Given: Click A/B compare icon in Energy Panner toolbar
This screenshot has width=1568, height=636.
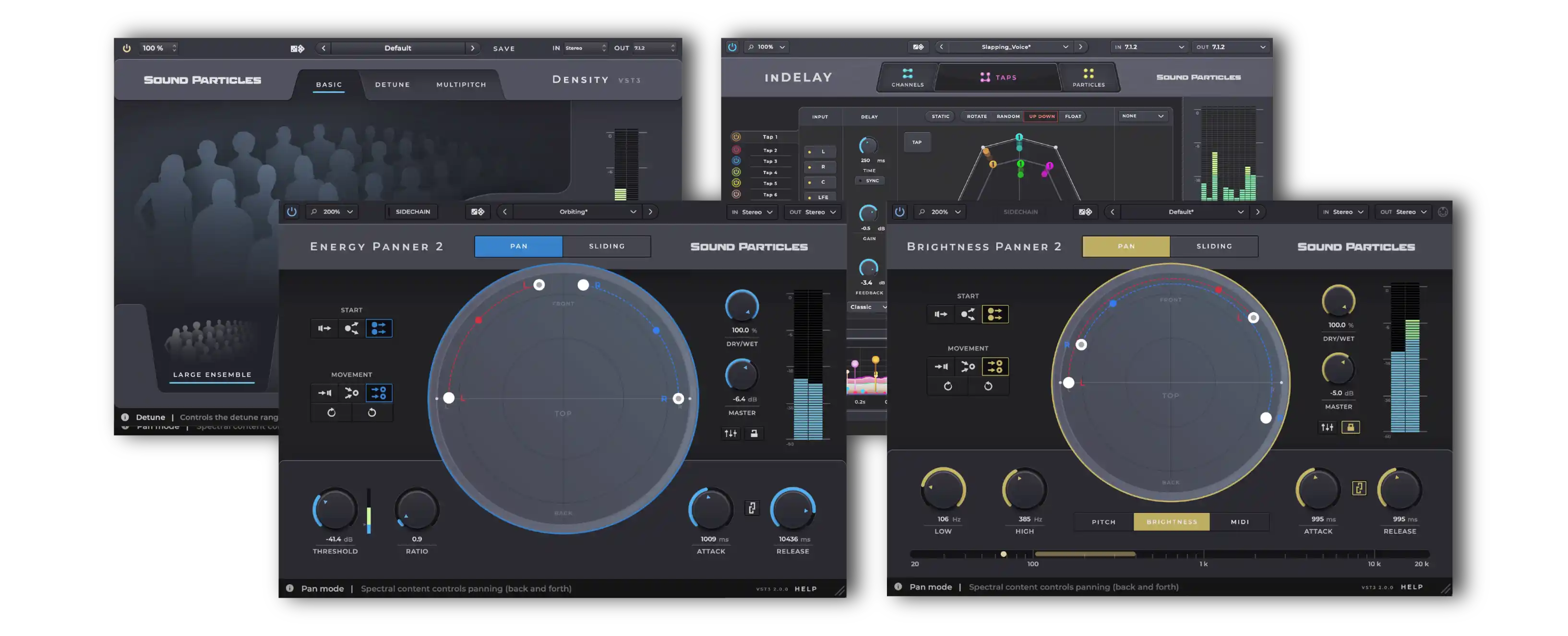Looking at the screenshot, I should (x=478, y=212).
